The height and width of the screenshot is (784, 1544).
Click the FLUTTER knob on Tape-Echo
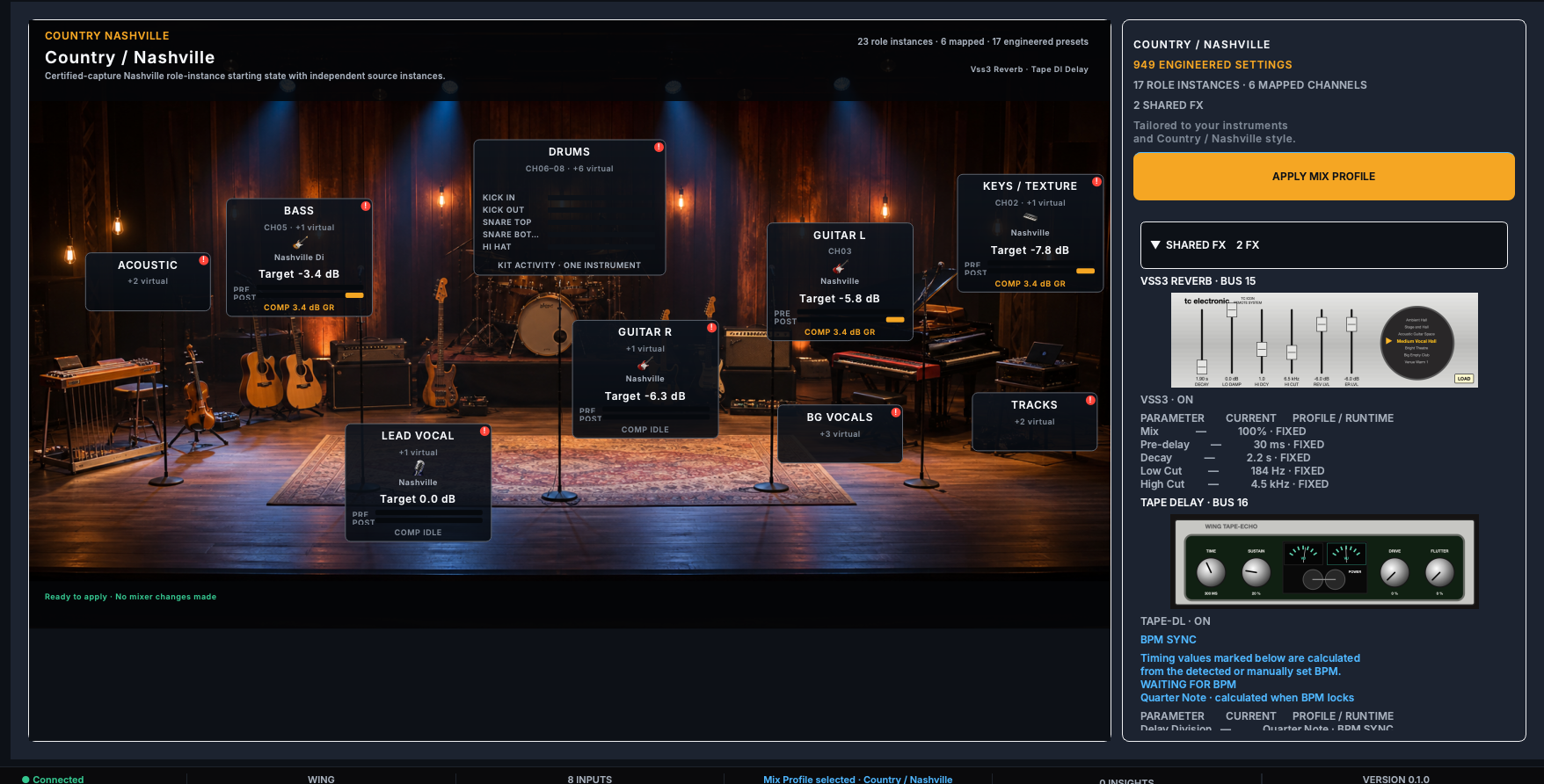(x=1439, y=572)
